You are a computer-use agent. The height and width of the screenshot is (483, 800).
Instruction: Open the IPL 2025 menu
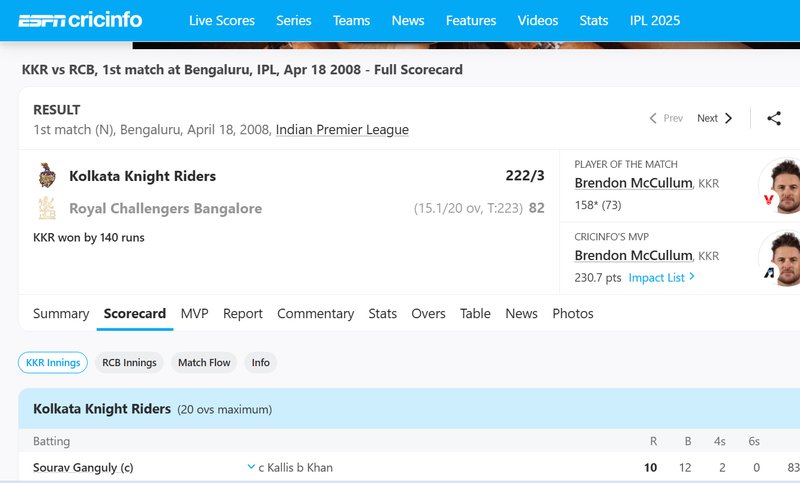tap(655, 20)
